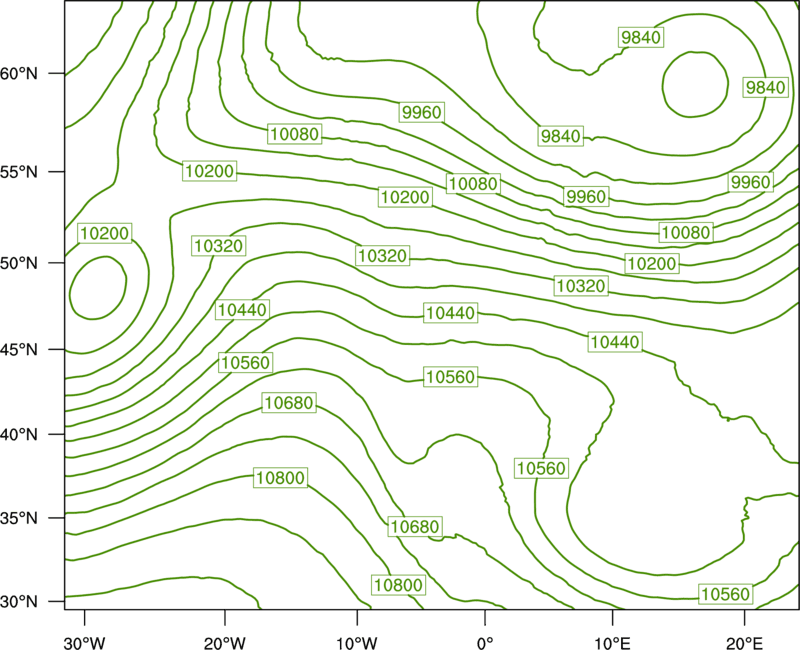Click 9840 label beside the circular contour

[x=765, y=87]
